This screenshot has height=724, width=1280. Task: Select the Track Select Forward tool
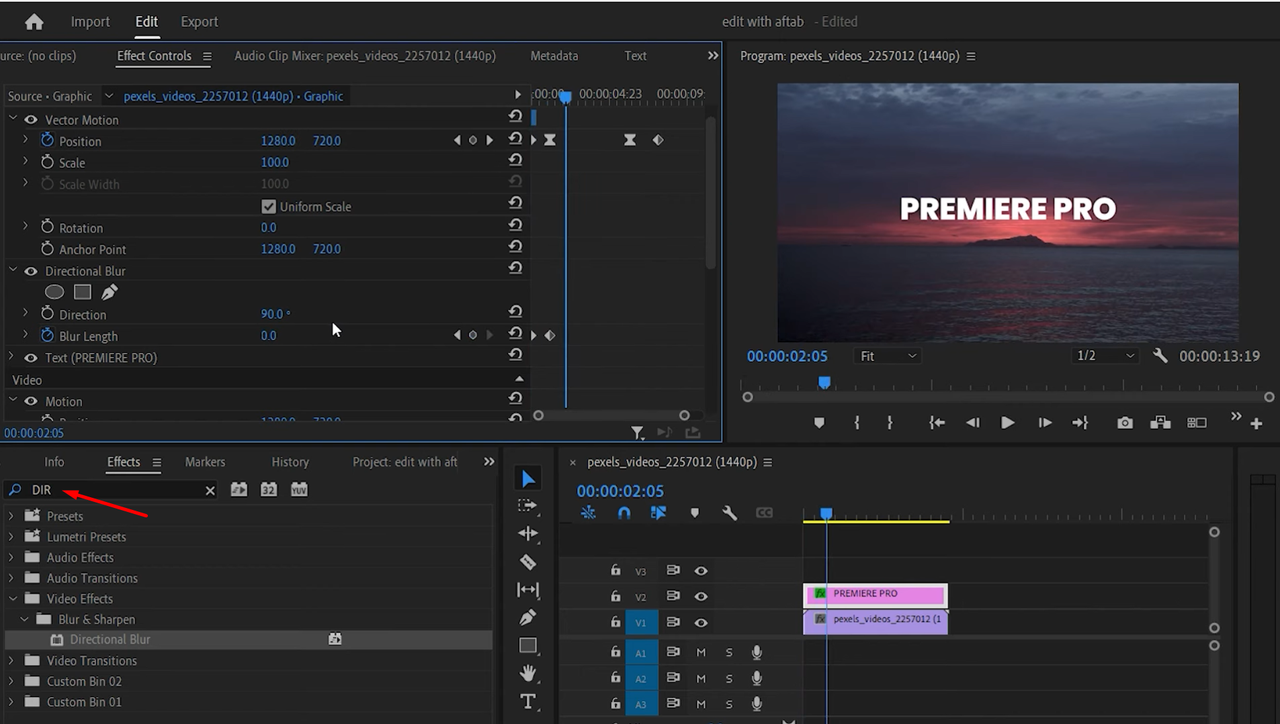pyautogui.click(x=528, y=506)
